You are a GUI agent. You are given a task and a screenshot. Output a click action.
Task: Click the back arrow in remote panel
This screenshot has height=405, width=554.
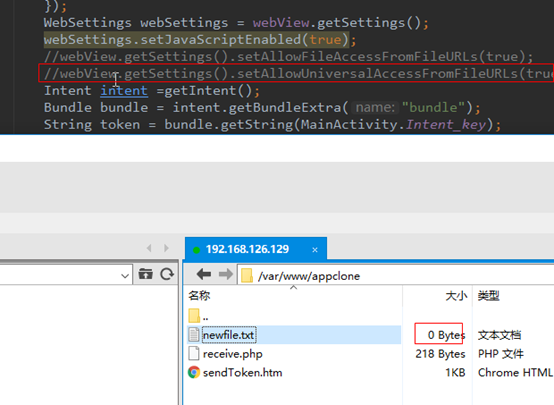pyautogui.click(x=204, y=274)
